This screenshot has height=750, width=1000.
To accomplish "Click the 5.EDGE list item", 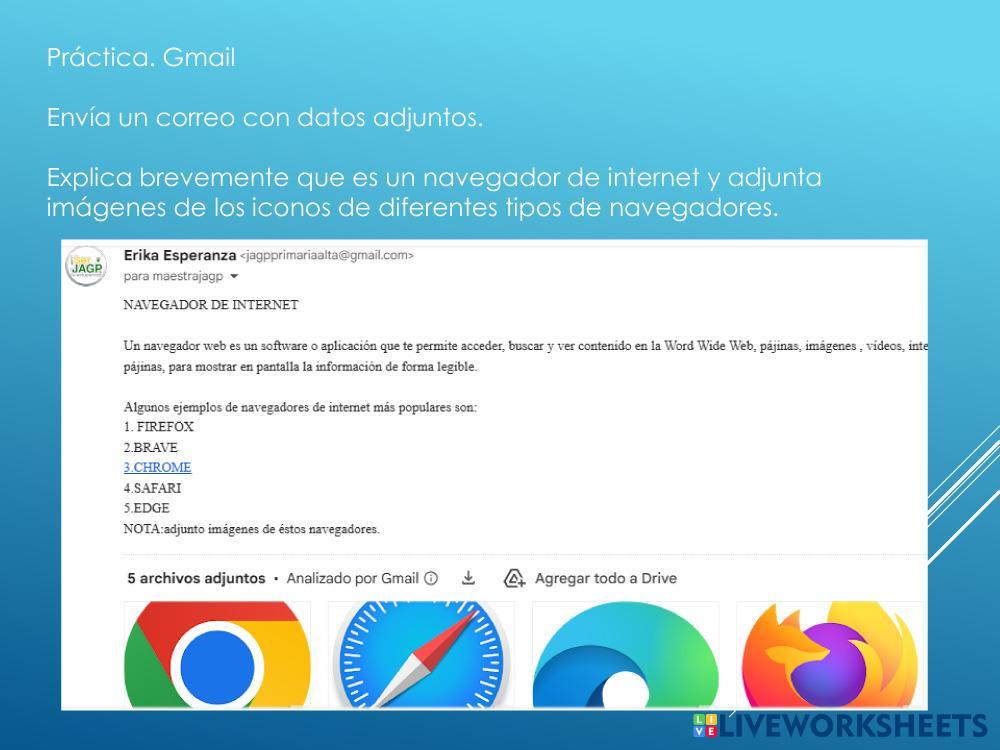I will pos(146,508).
